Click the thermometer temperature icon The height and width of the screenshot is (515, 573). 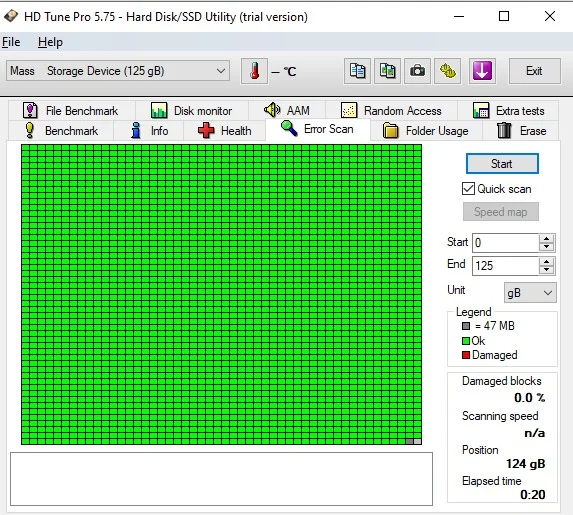click(x=254, y=71)
